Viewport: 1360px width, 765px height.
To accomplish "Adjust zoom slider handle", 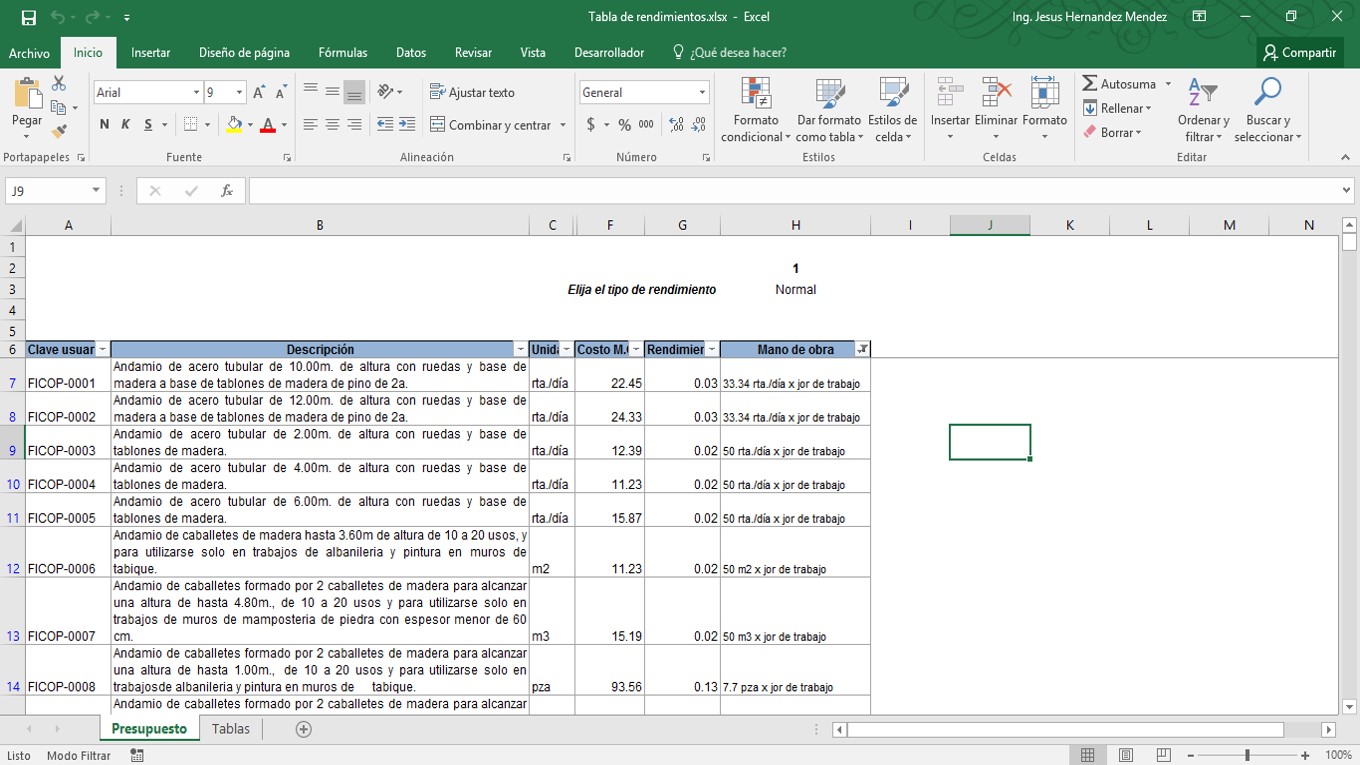I will point(1247,755).
